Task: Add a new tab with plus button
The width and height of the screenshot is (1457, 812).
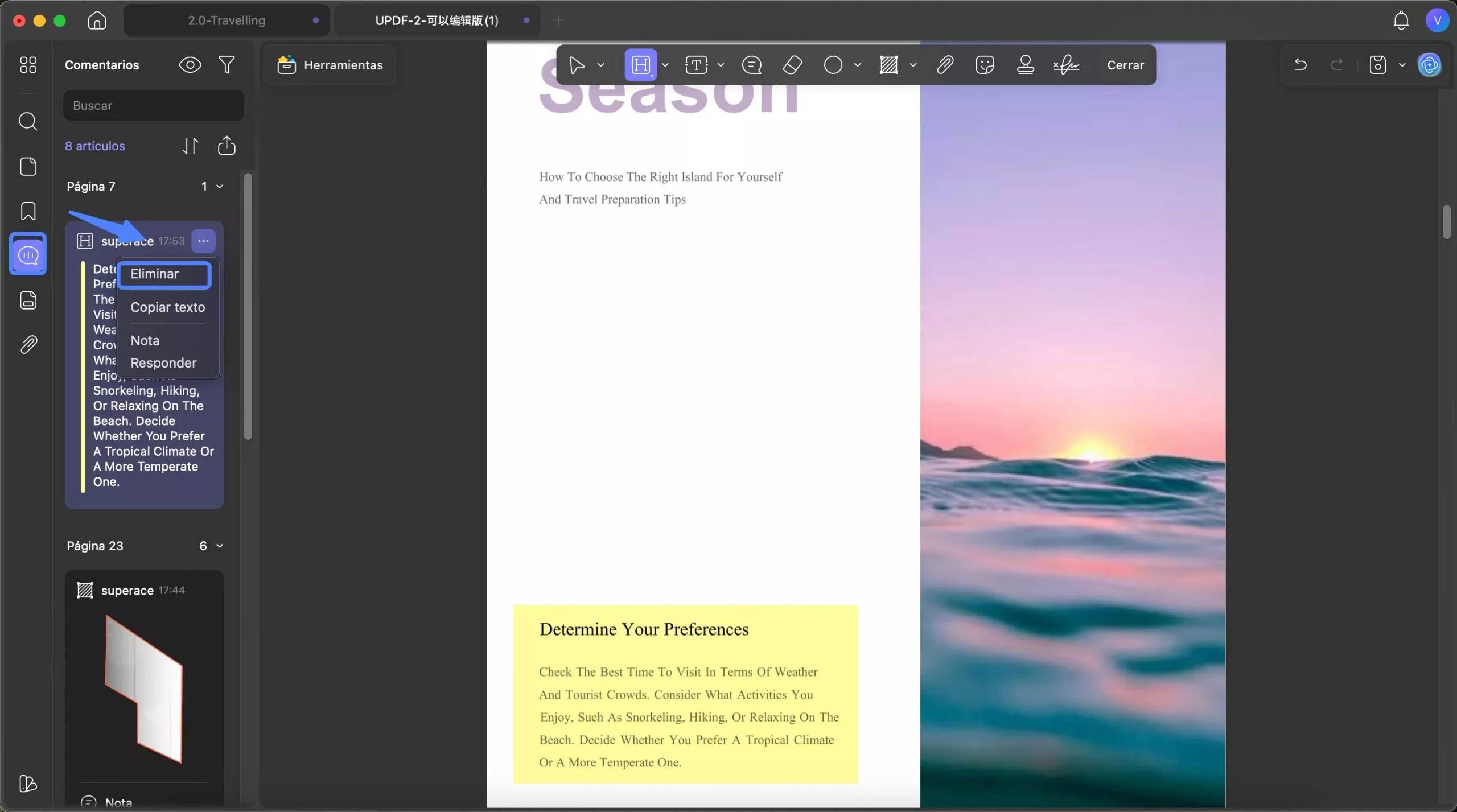Action: click(x=559, y=20)
